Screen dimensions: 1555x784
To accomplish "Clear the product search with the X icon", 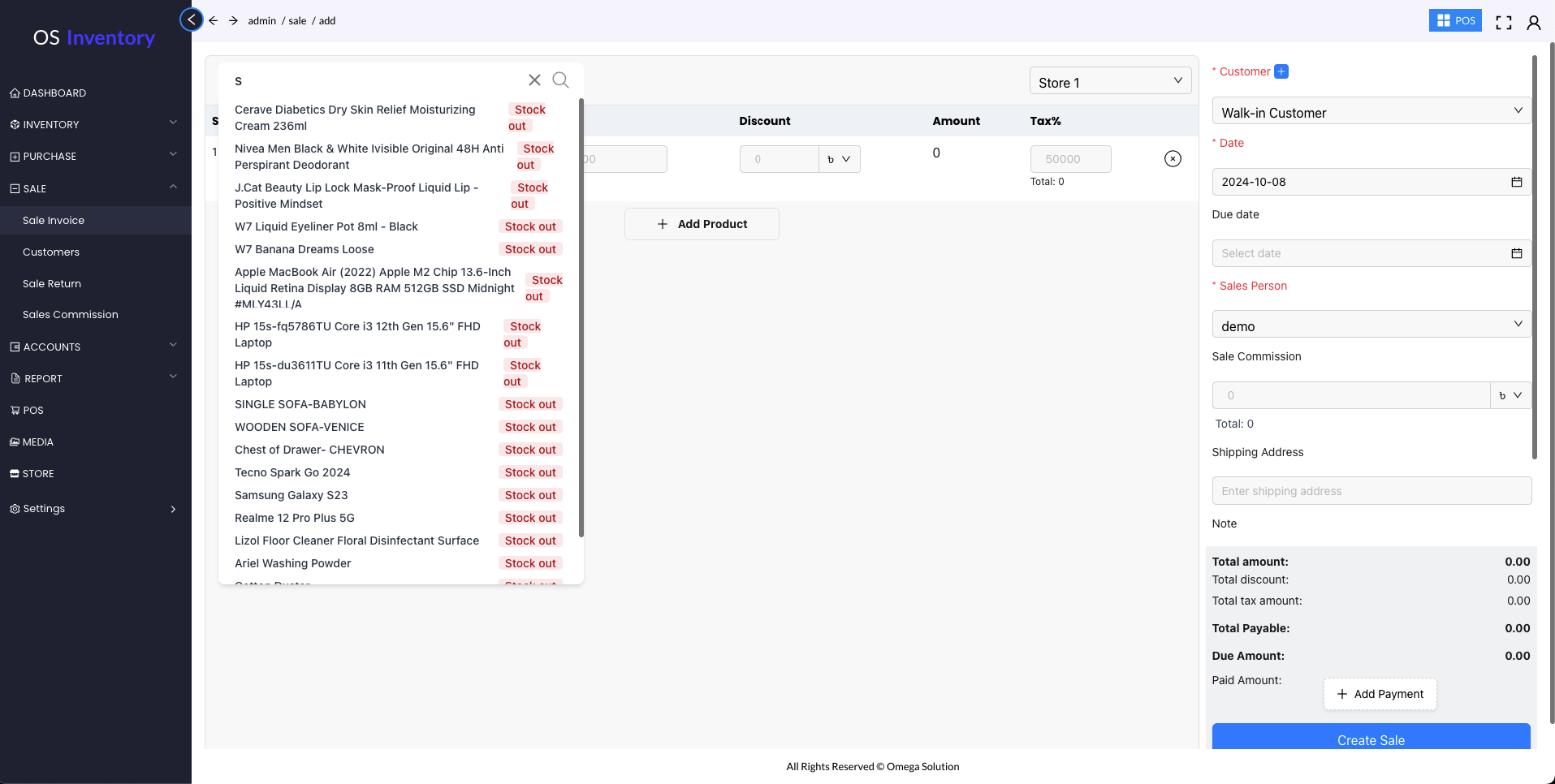I will tap(534, 80).
